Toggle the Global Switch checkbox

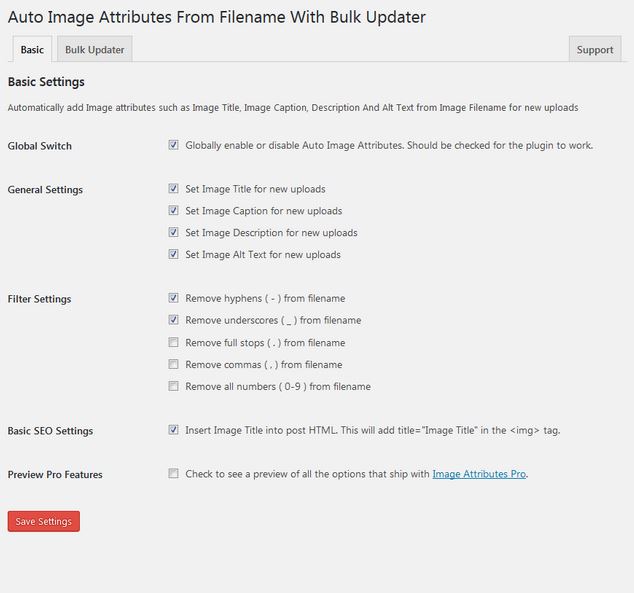[x=173, y=145]
